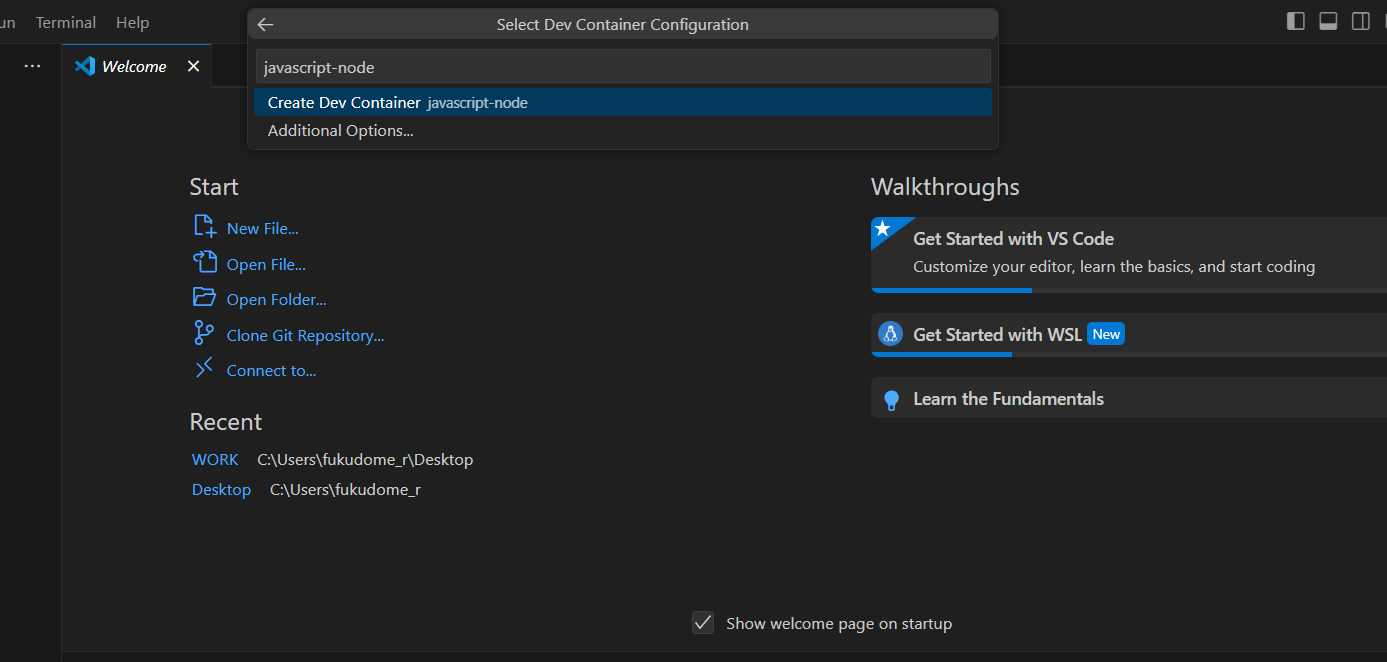Select the Clone Git Repository icon
The width and height of the screenshot is (1387, 662).
[x=203, y=334]
